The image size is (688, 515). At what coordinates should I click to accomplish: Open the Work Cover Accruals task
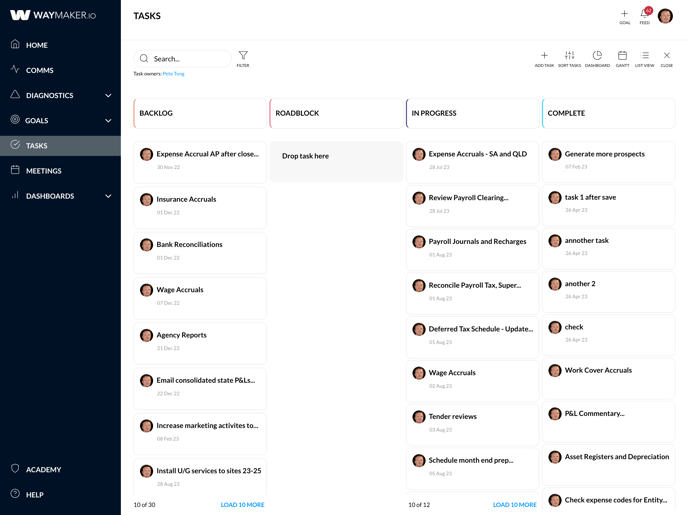point(609,378)
